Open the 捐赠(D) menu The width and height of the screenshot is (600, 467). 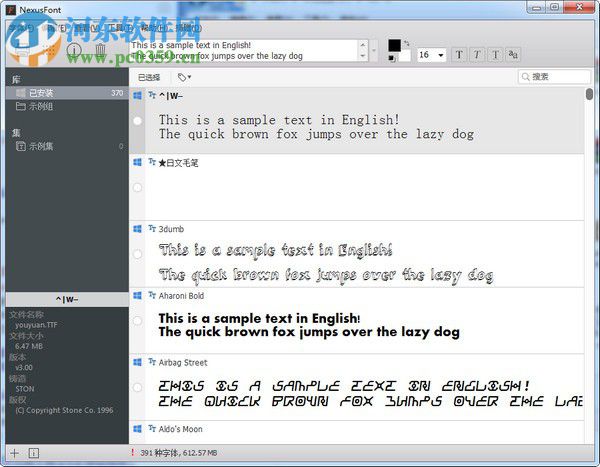pos(188,28)
